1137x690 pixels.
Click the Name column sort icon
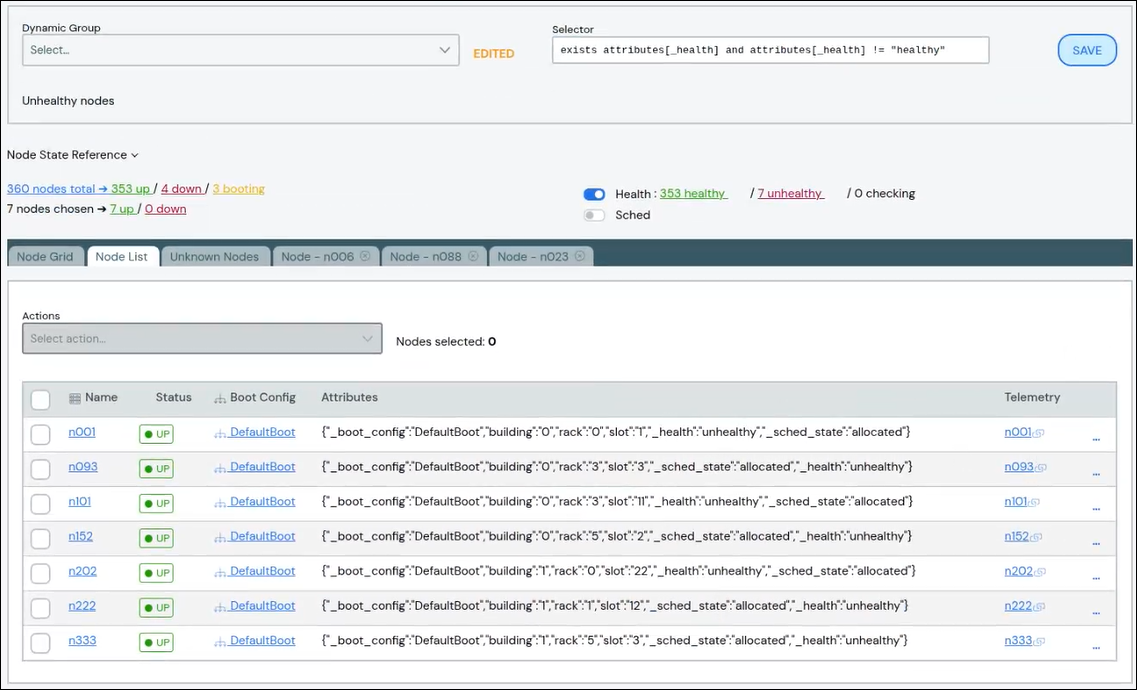75,398
